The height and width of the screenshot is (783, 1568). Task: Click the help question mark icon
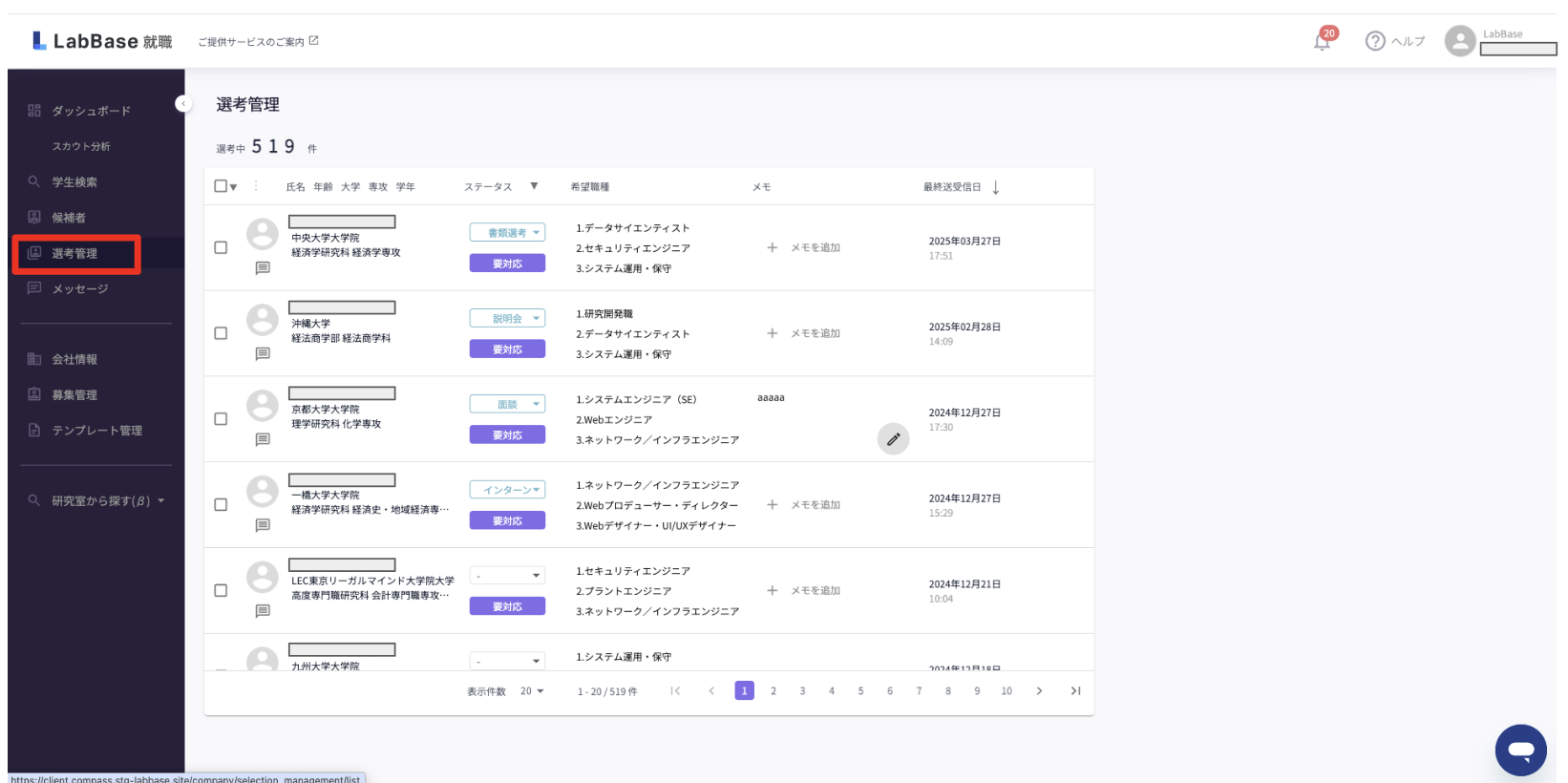(x=1375, y=41)
